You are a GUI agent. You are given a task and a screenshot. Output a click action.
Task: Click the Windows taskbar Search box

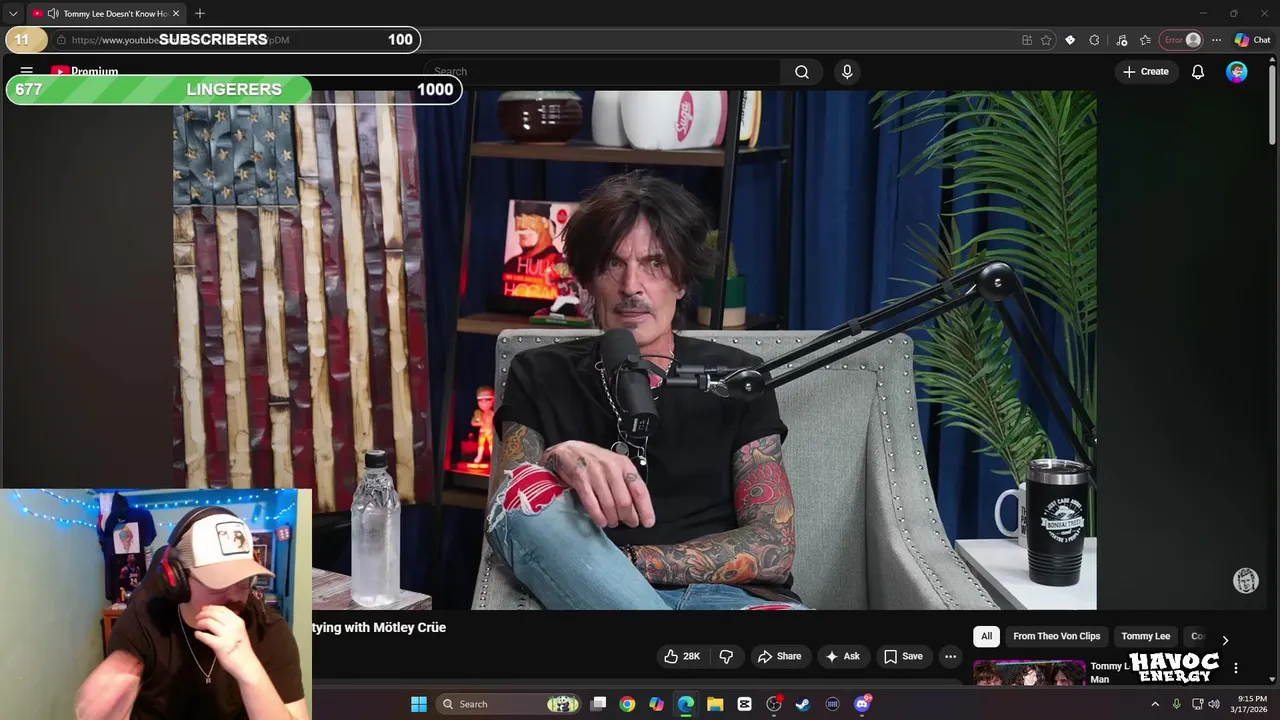coord(510,704)
